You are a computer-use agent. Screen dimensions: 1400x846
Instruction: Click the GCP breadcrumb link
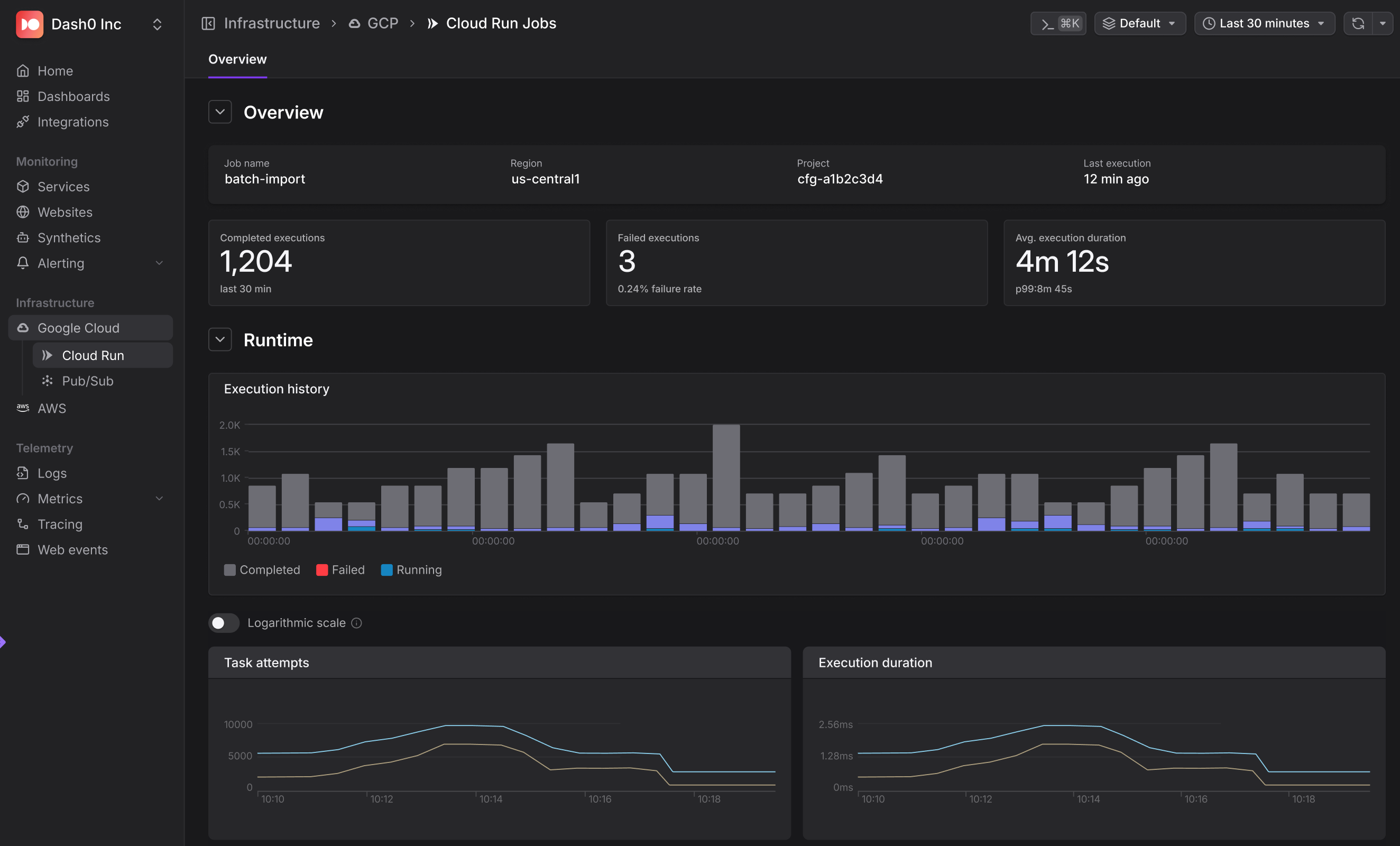pos(382,23)
